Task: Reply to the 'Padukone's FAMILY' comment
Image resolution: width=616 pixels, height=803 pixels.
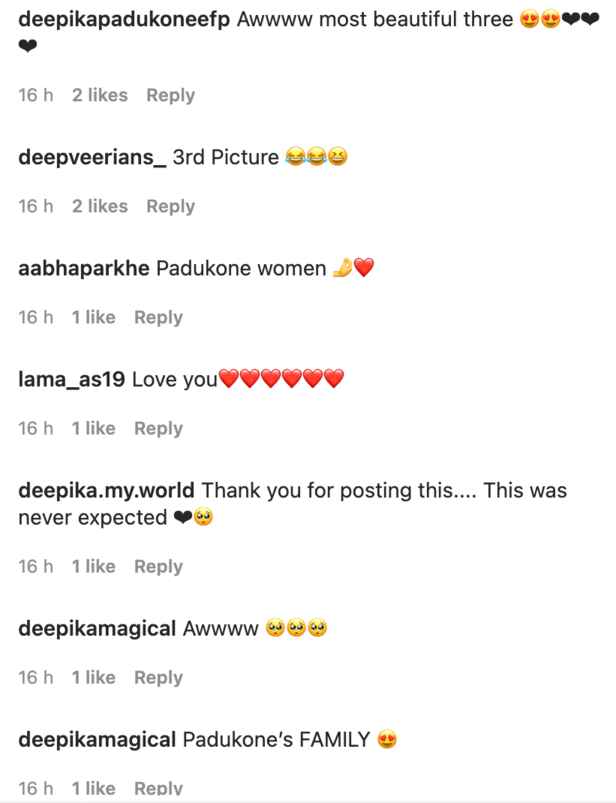Action: [x=158, y=787]
